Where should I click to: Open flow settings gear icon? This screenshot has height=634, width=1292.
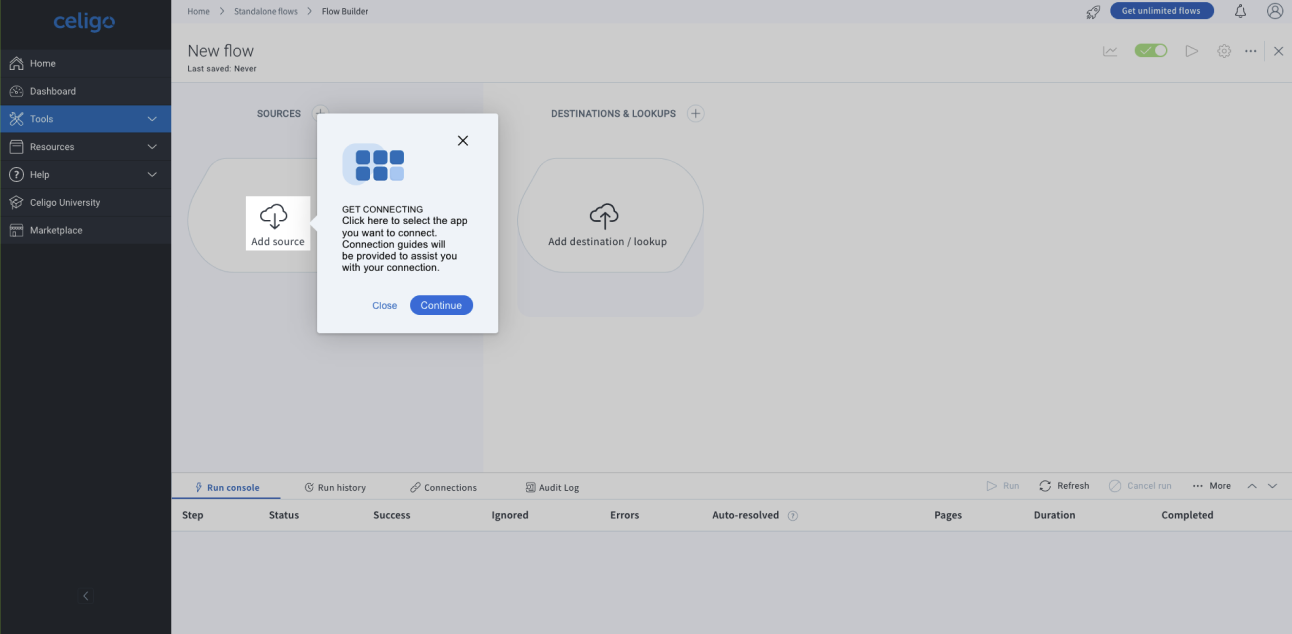(x=1223, y=51)
